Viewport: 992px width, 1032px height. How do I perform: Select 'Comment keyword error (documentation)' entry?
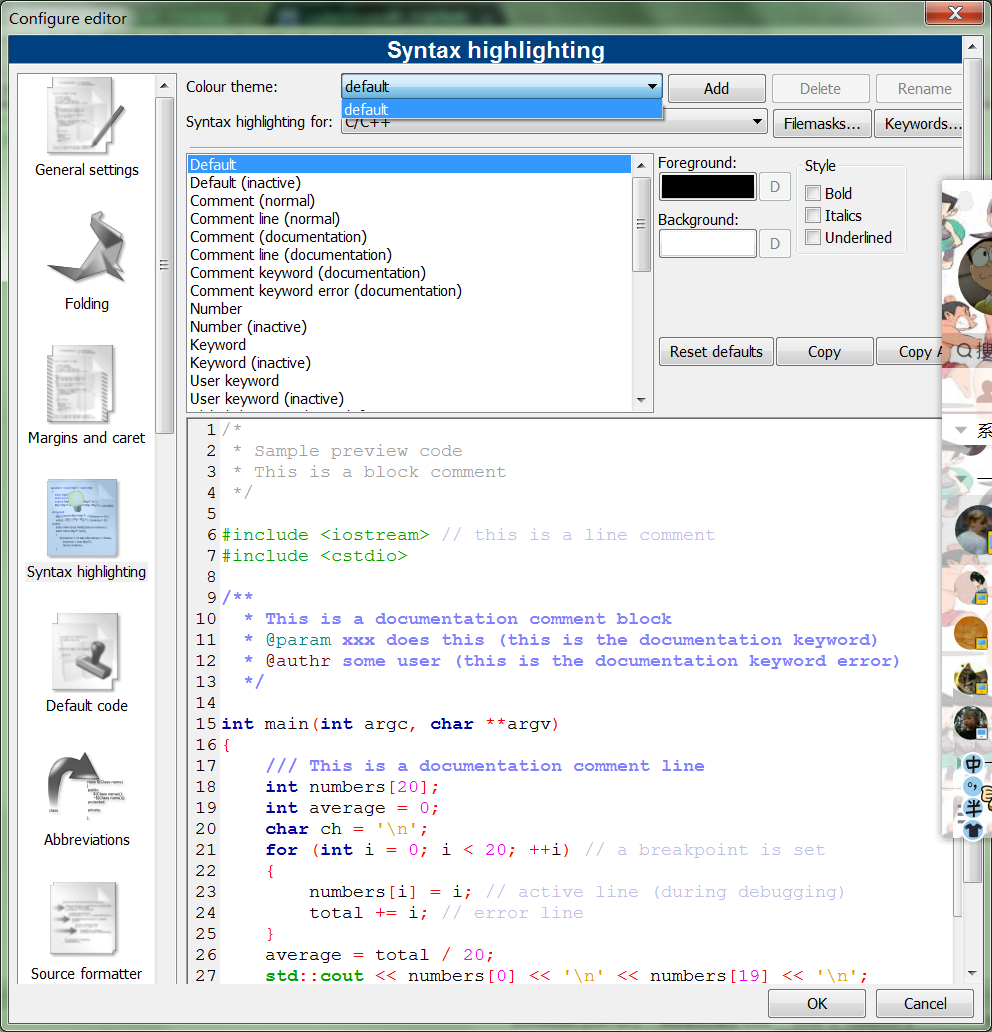[409, 291]
